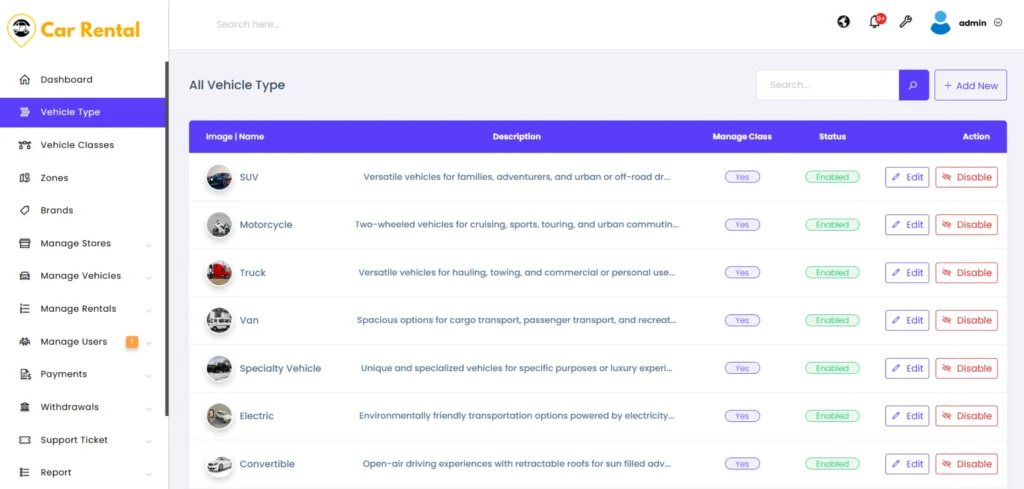Click the globe icon in top bar
The width and height of the screenshot is (1024, 489).
click(x=843, y=22)
